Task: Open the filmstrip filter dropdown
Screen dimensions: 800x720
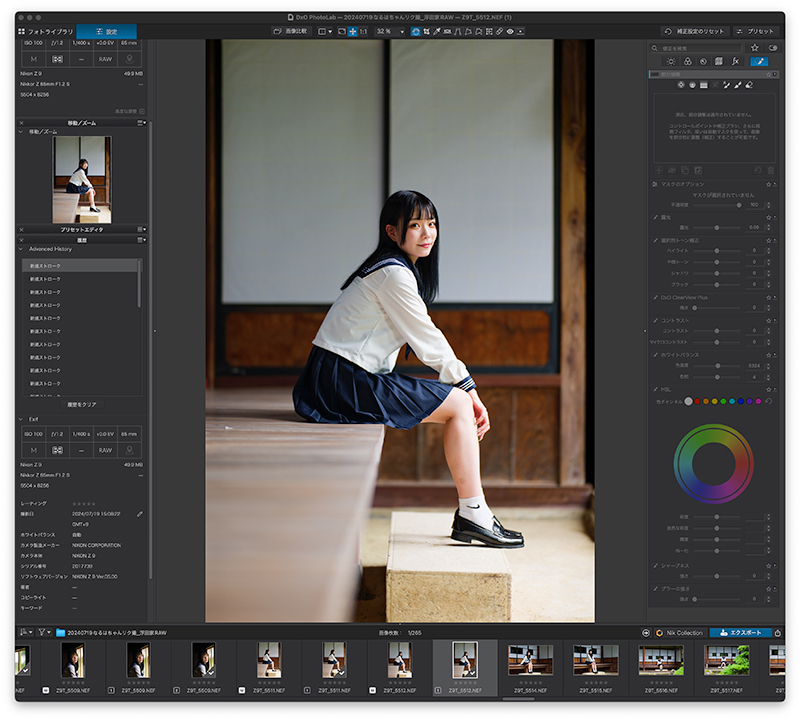Action: pos(44,633)
